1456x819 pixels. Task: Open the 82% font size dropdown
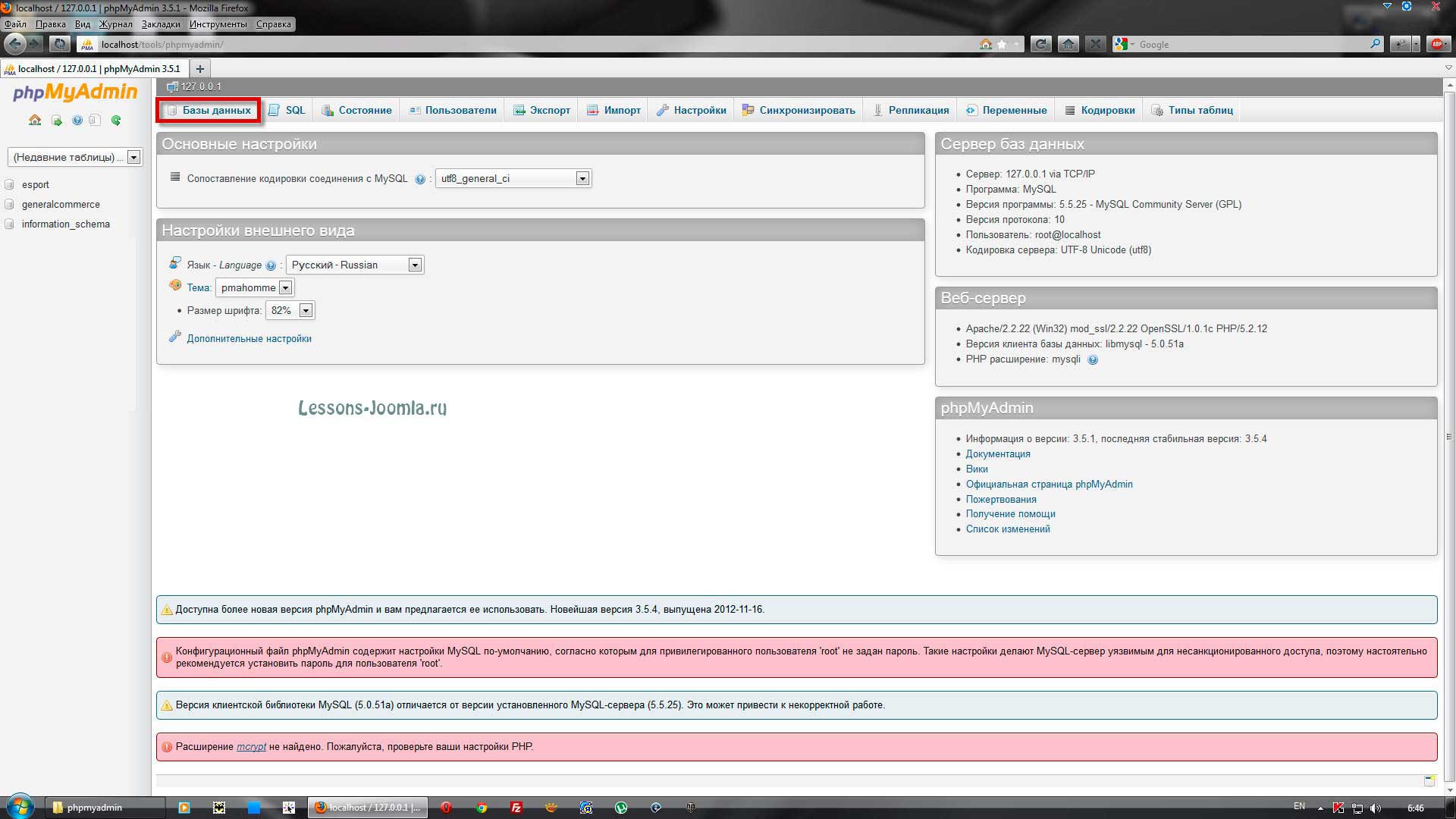tap(290, 310)
